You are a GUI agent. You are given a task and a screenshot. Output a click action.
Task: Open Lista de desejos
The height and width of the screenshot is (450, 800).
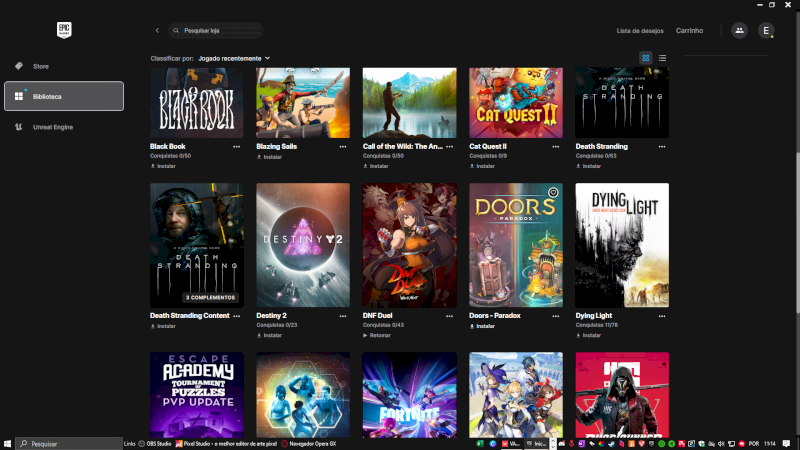point(640,31)
